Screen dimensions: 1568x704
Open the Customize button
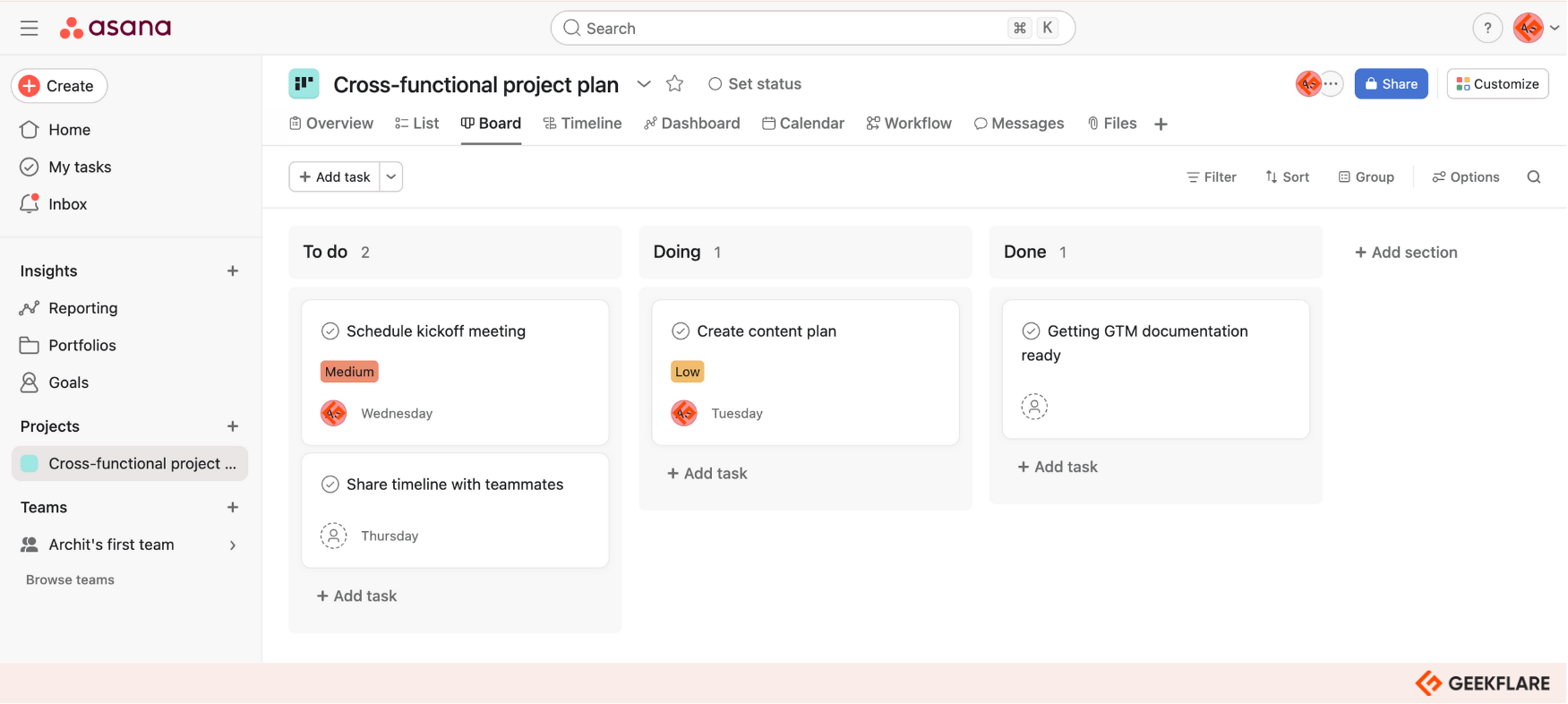1497,84
